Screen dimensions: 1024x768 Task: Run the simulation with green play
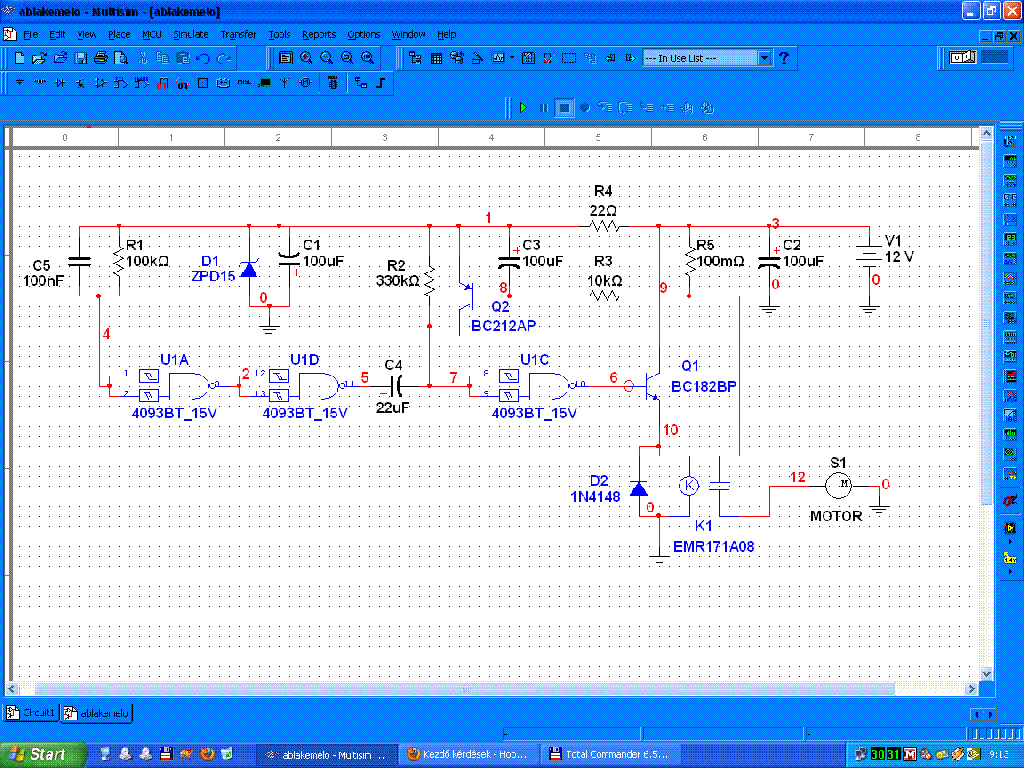pyautogui.click(x=523, y=108)
